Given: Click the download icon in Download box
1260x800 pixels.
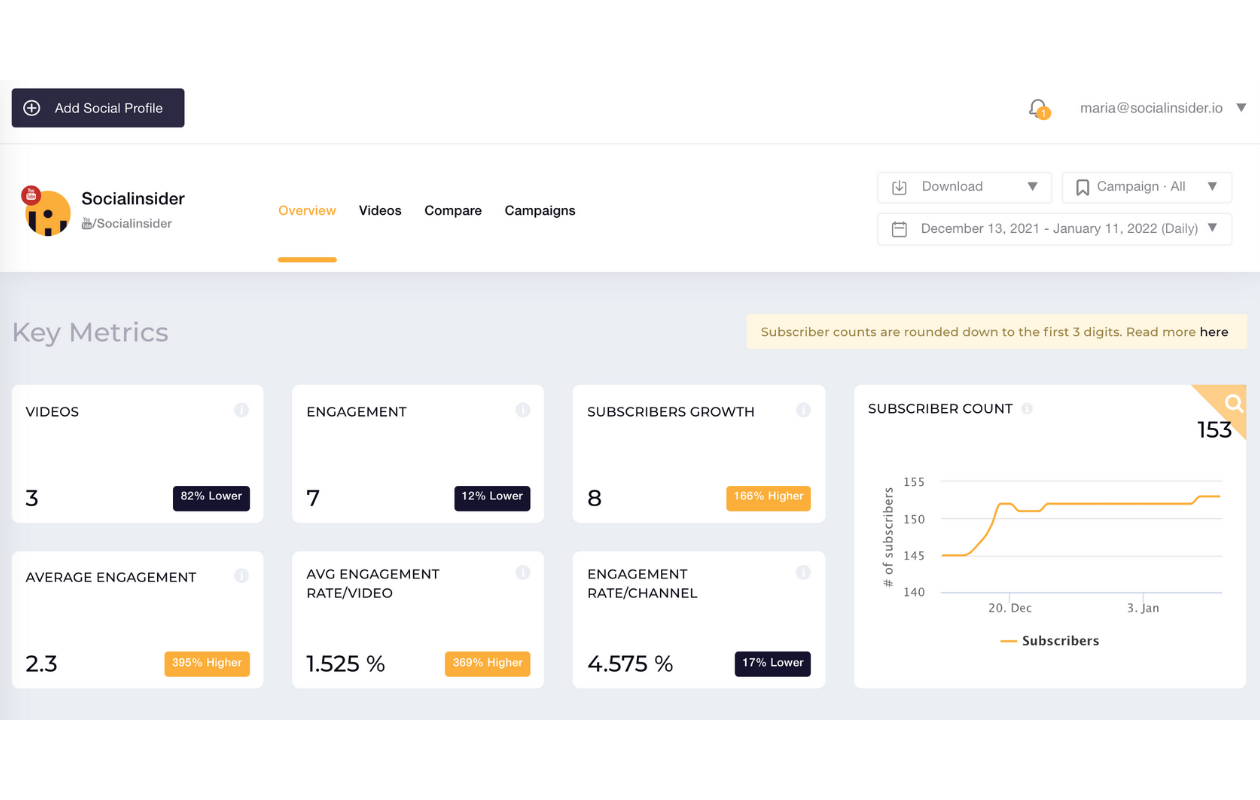Looking at the screenshot, I should [899, 187].
